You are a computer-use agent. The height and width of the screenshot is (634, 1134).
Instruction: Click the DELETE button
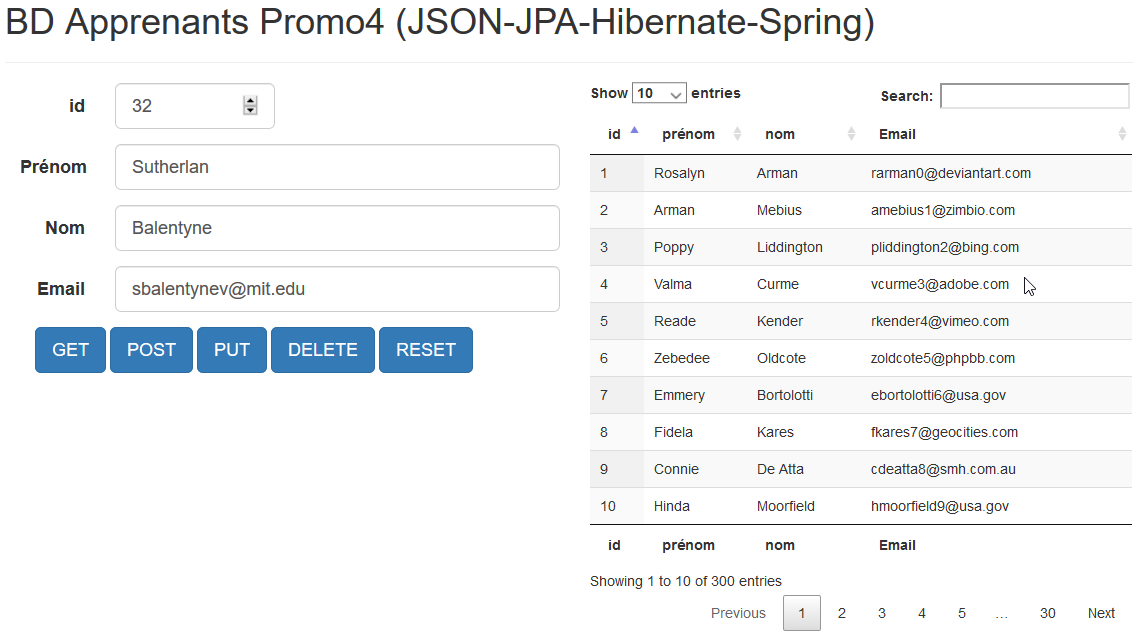322,349
